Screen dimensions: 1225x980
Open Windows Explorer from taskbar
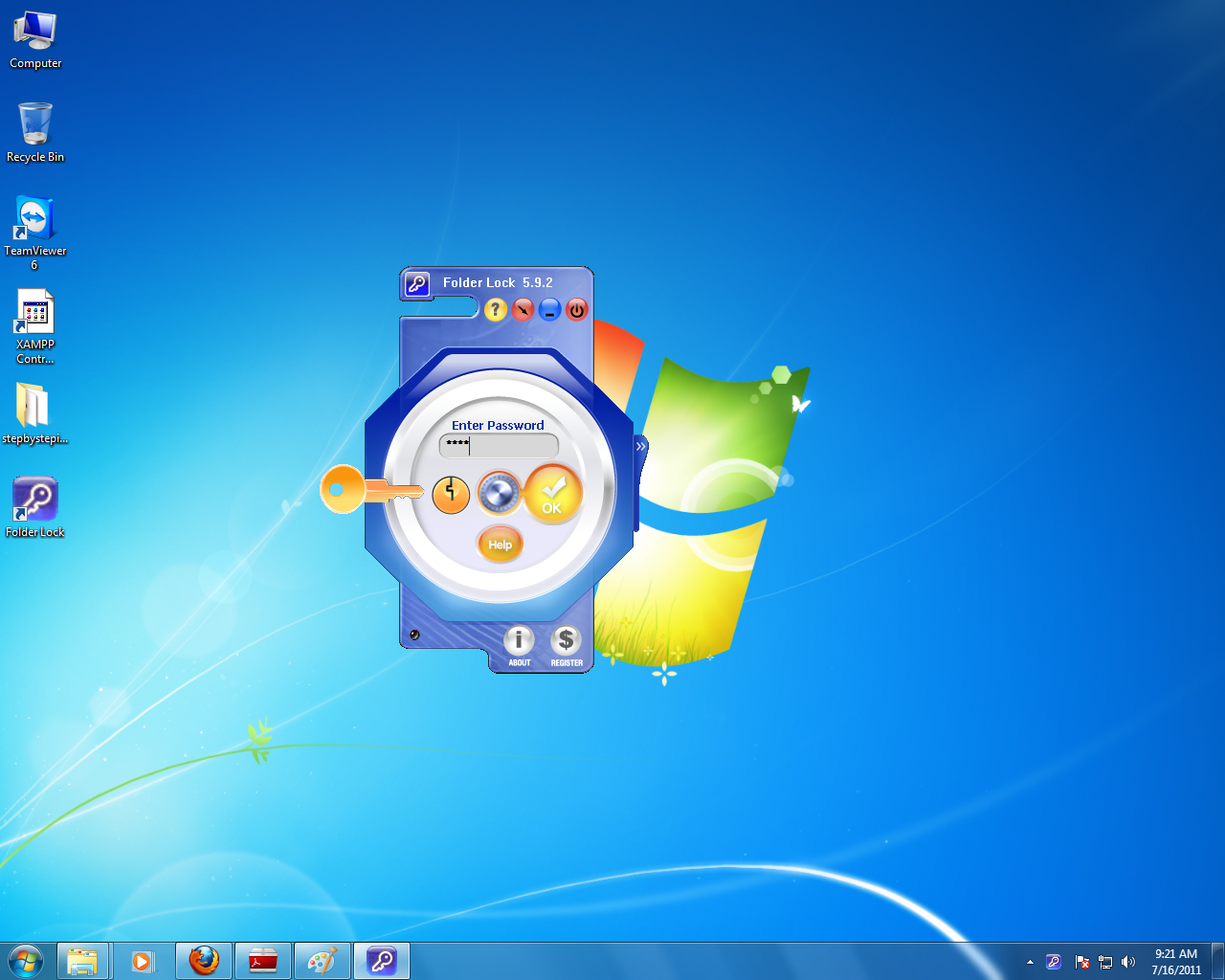click(x=82, y=961)
